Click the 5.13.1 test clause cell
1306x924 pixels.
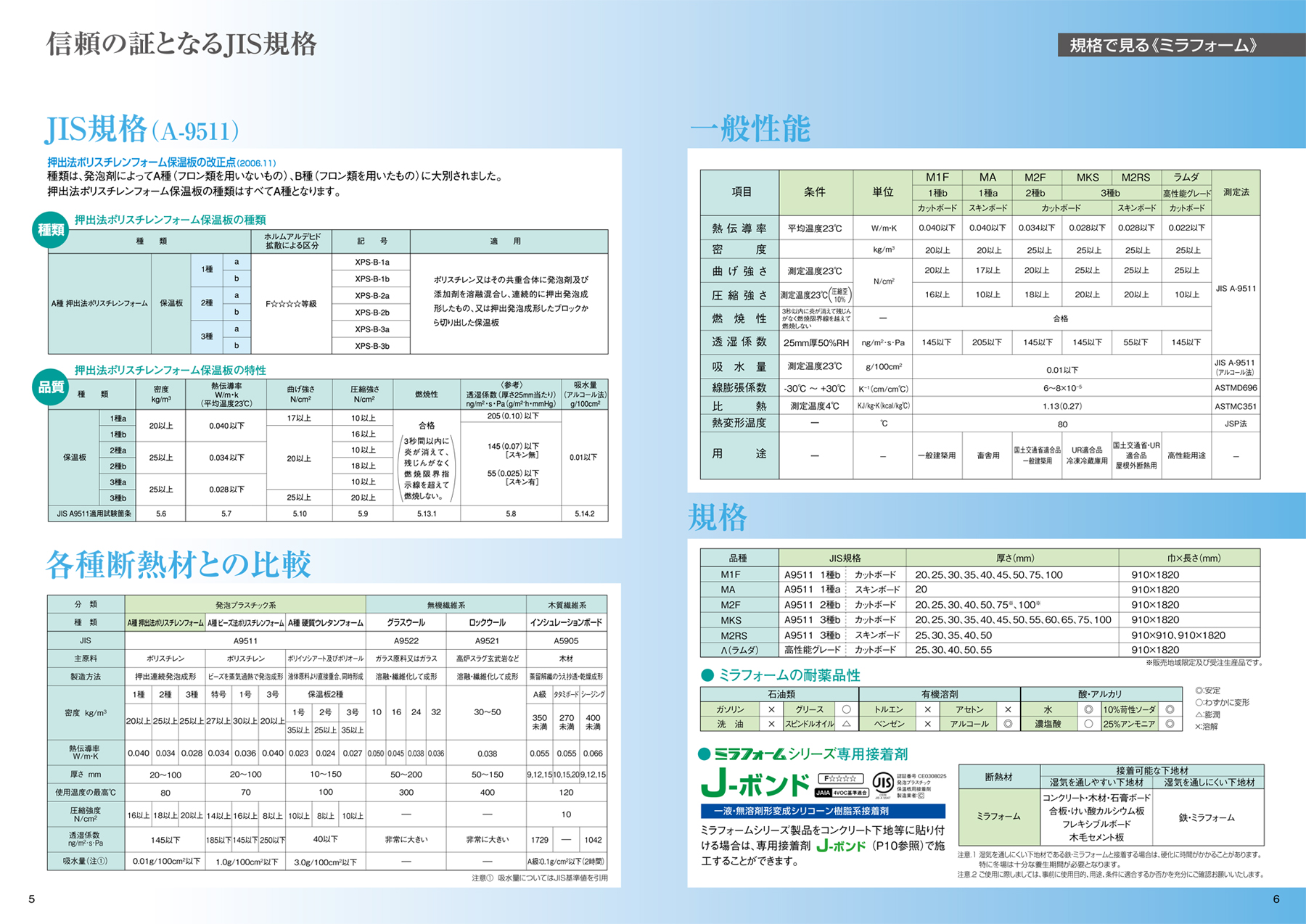427,513
